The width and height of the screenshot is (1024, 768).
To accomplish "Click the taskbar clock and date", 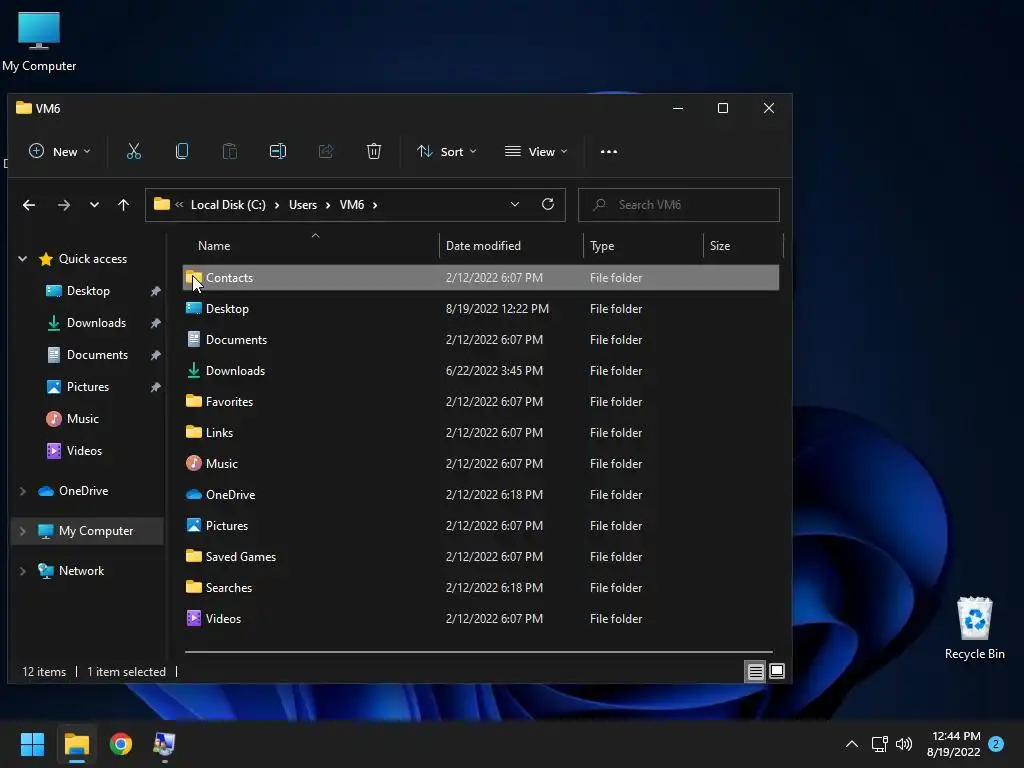I will pos(953,744).
